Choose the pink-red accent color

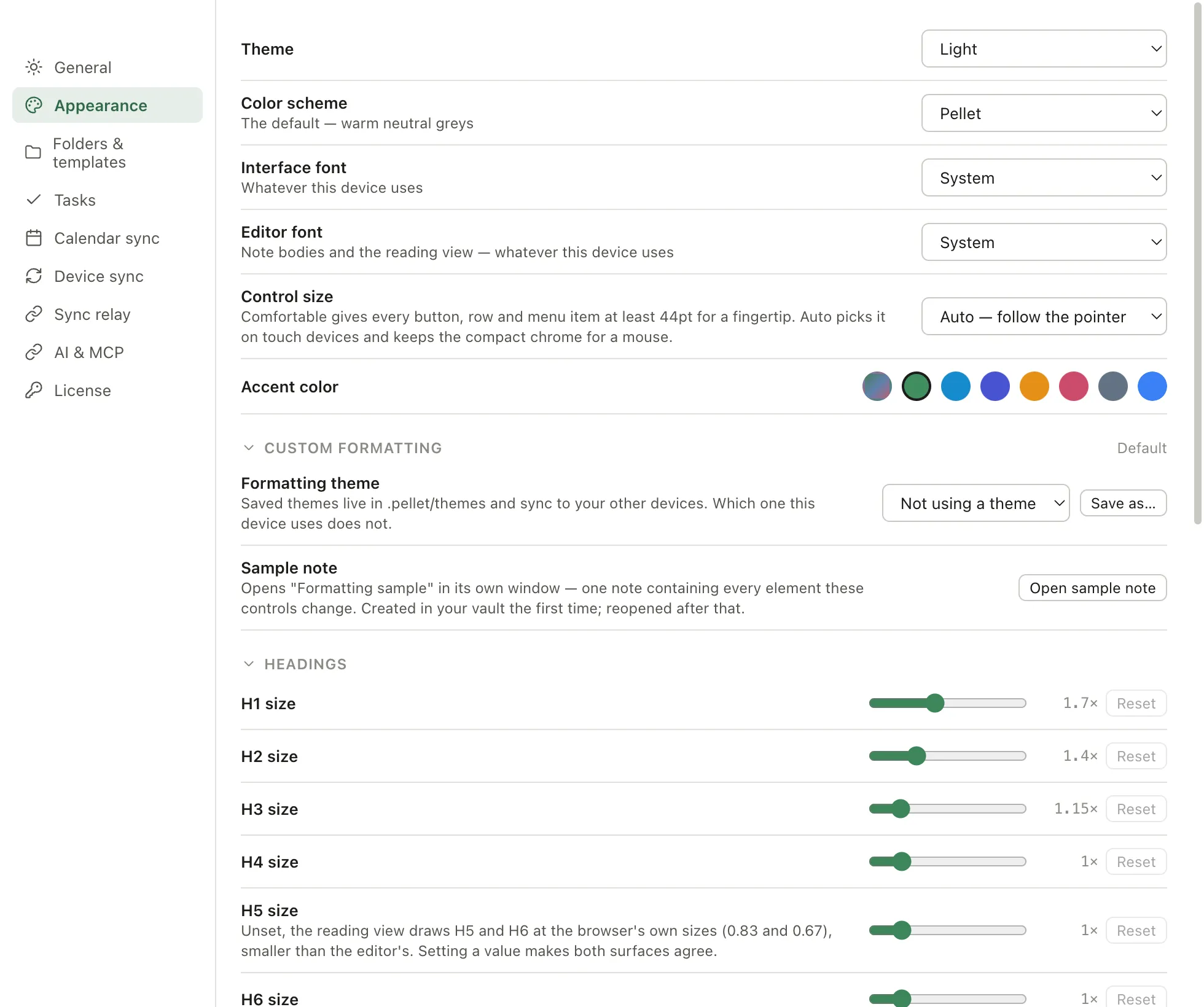[x=1074, y=387]
